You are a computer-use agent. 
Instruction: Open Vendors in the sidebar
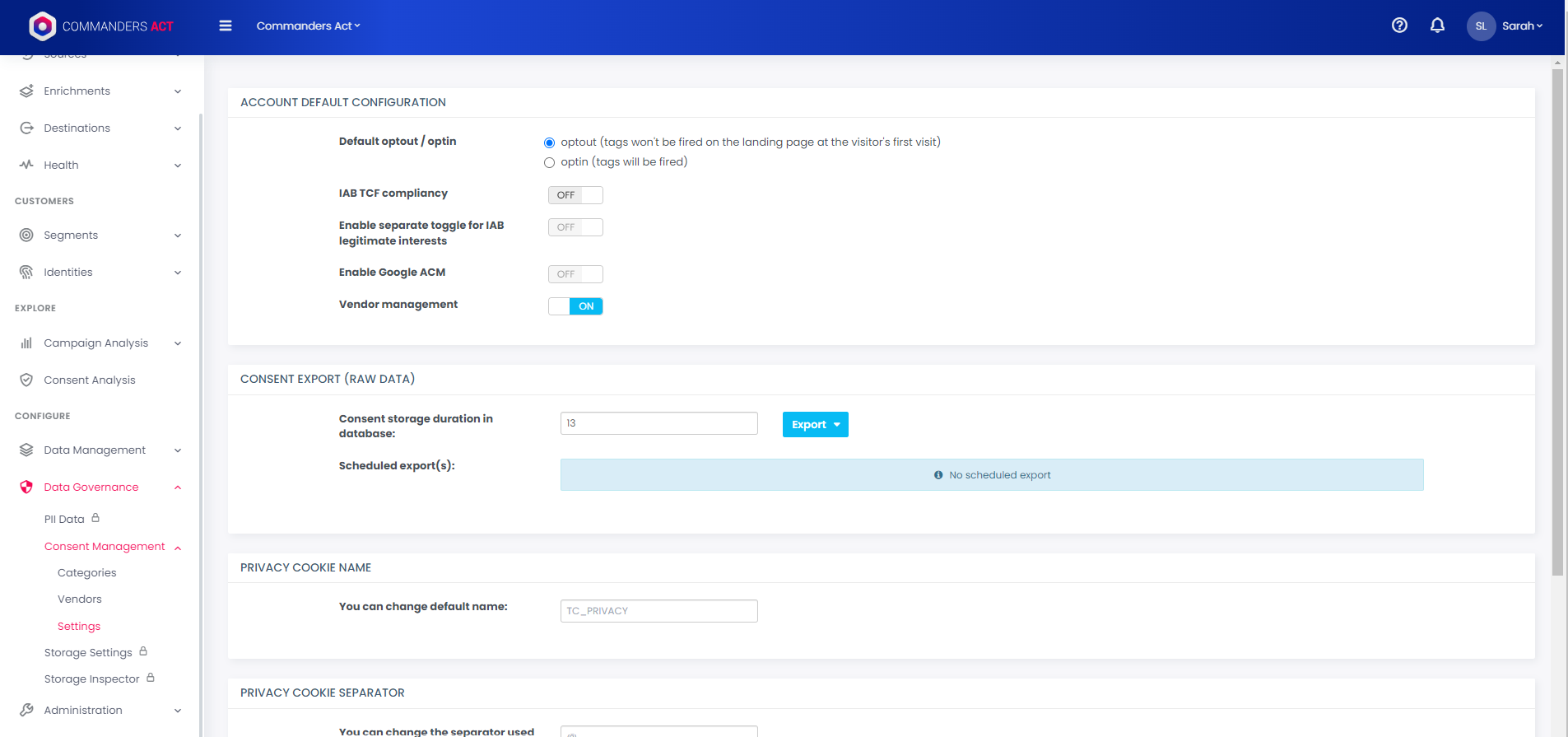pos(80,599)
